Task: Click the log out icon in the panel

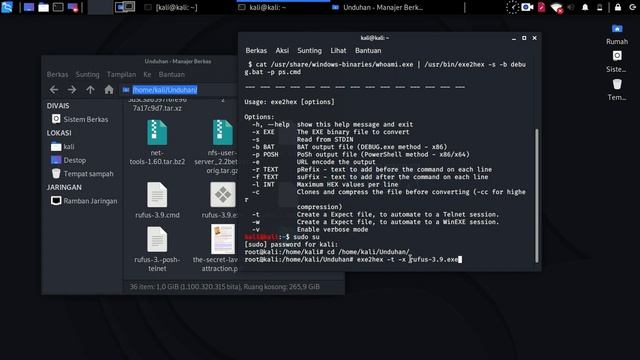Action: [633, 7]
